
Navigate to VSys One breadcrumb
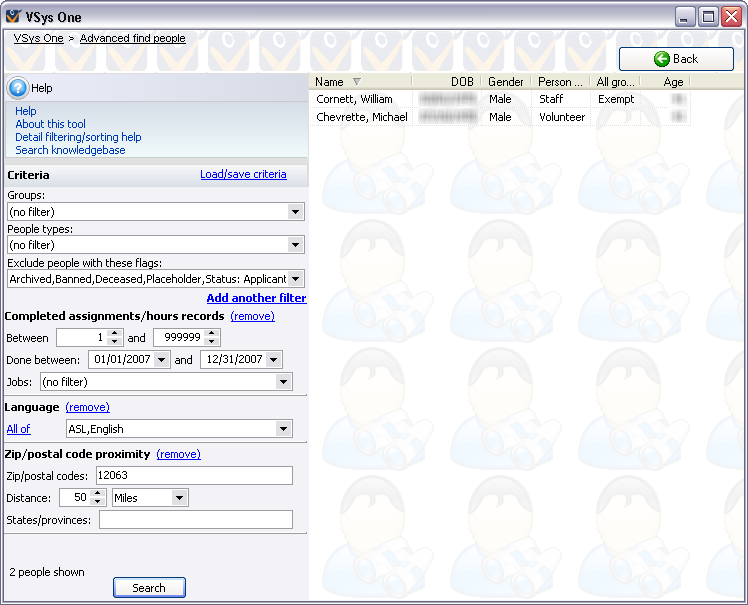coord(38,38)
